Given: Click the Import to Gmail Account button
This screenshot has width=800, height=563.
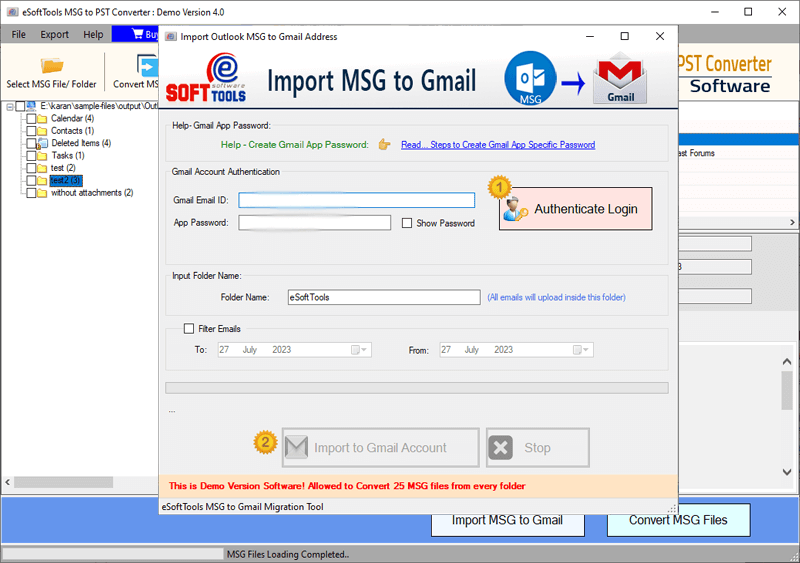Looking at the screenshot, I should [381, 448].
